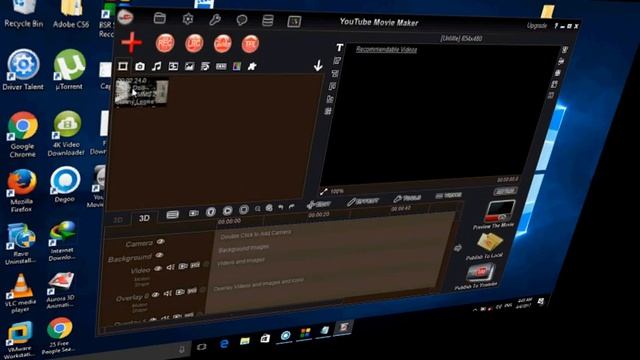Open the Degoo desktop shortcut
This screenshot has width=640, height=360.
point(65,184)
